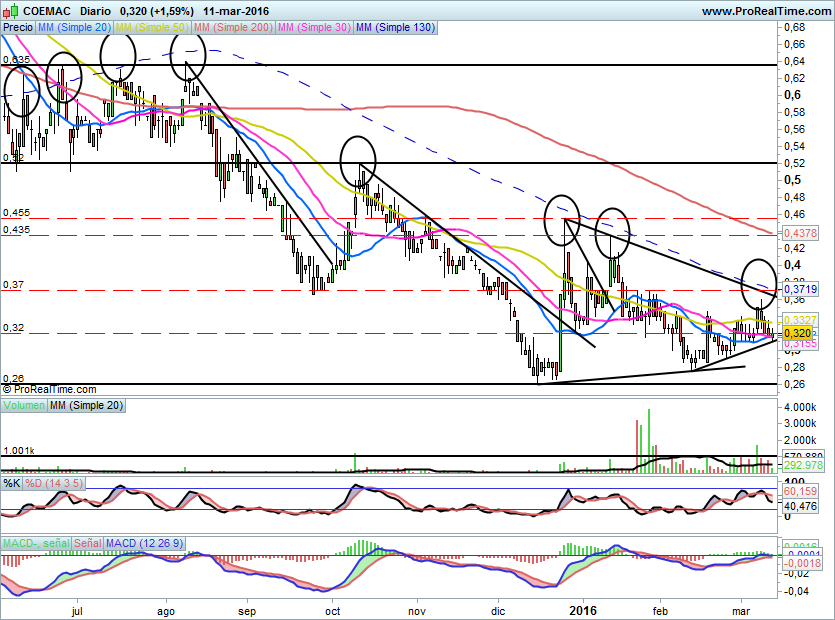The height and width of the screenshot is (620, 835).
Task: Click the Volumen panel label
Action: [x=24, y=405]
